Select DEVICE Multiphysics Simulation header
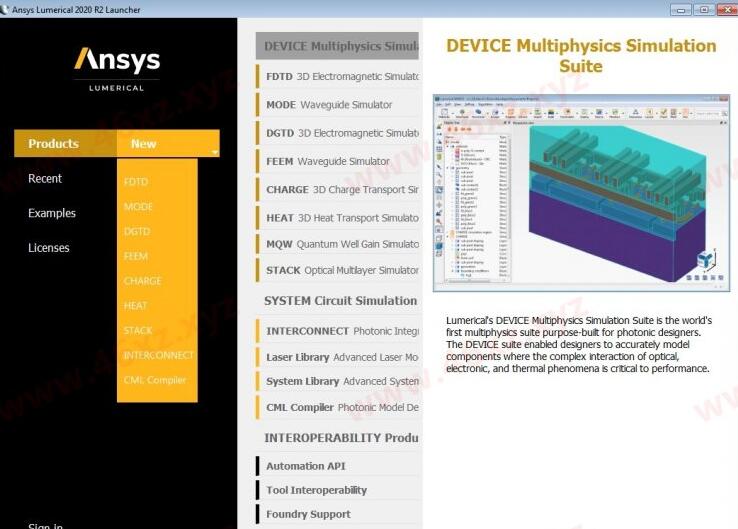This screenshot has width=738, height=529. (x=337, y=46)
